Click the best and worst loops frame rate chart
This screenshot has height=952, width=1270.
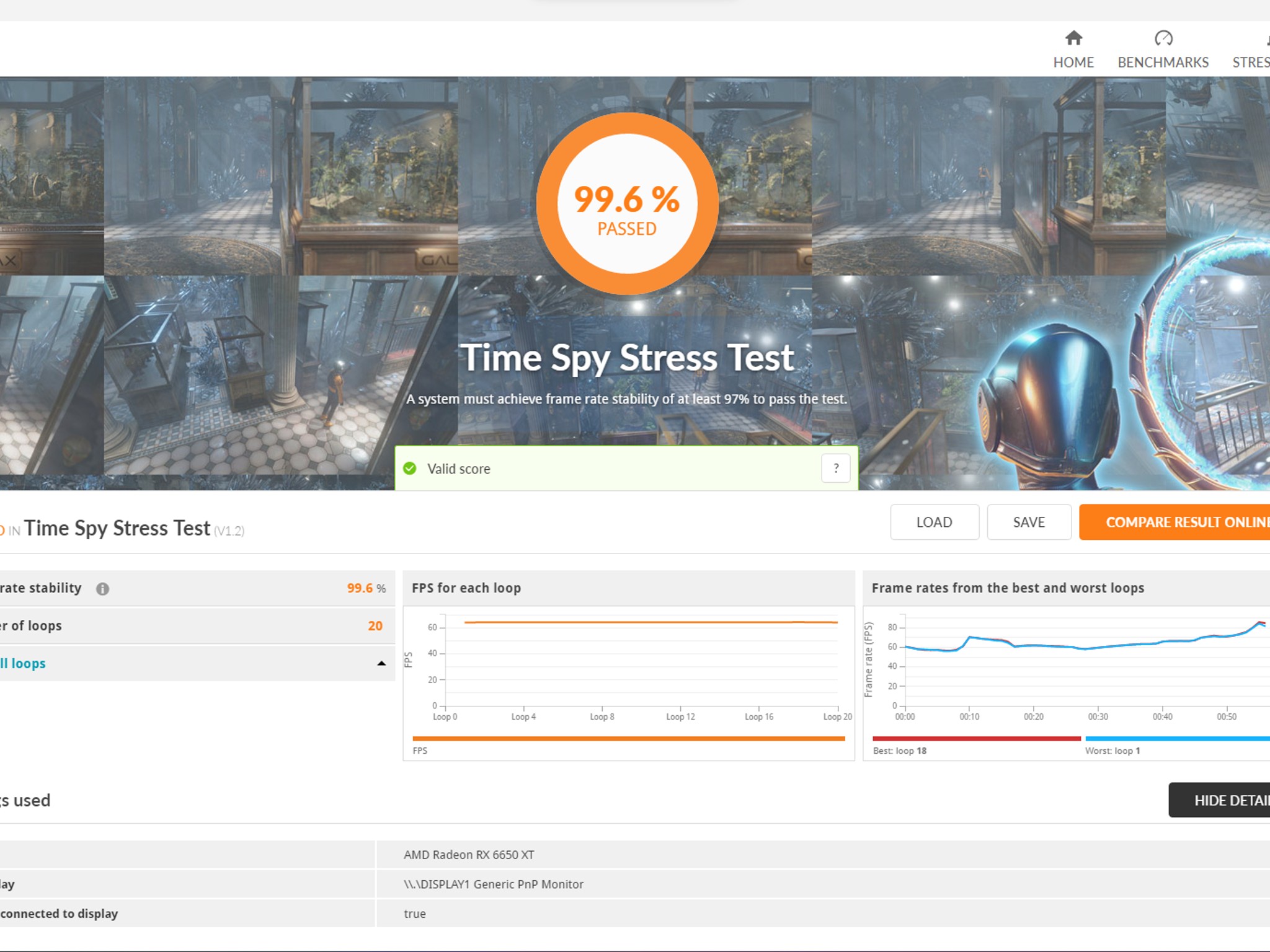[1067, 666]
